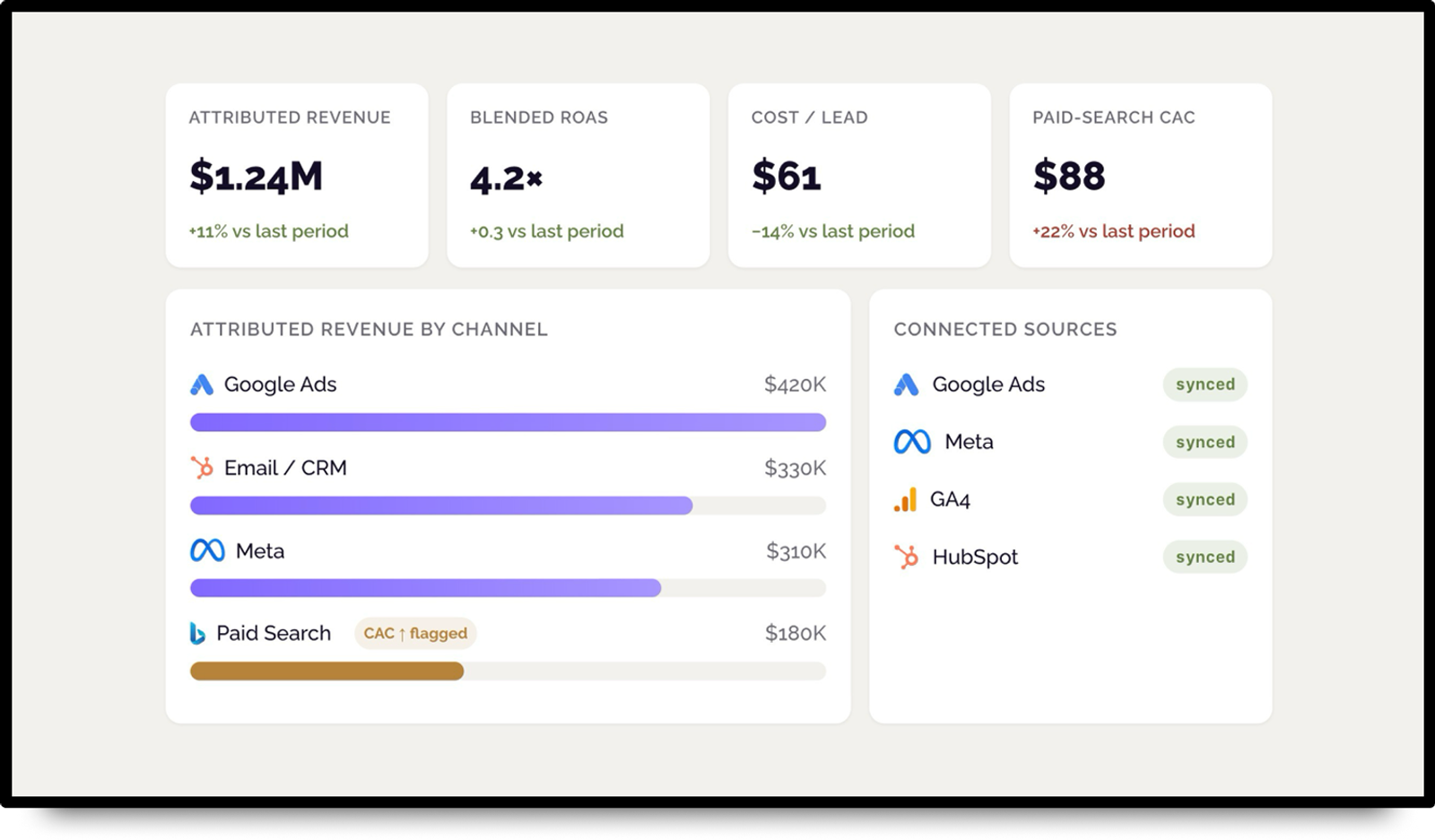The width and height of the screenshot is (1435, 840).
Task: Open the Paid-Search CAC $88 card
Action: 1141,176
